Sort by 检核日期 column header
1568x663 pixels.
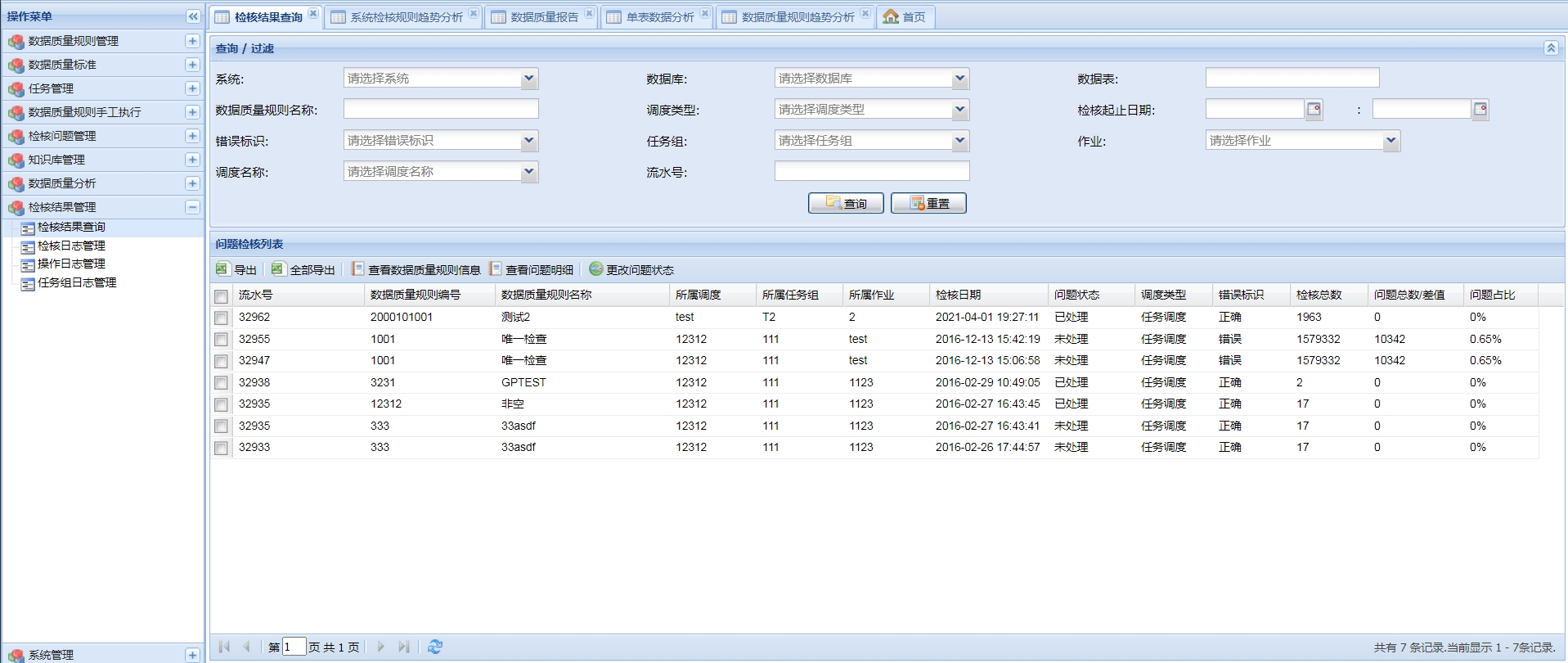(988, 295)
